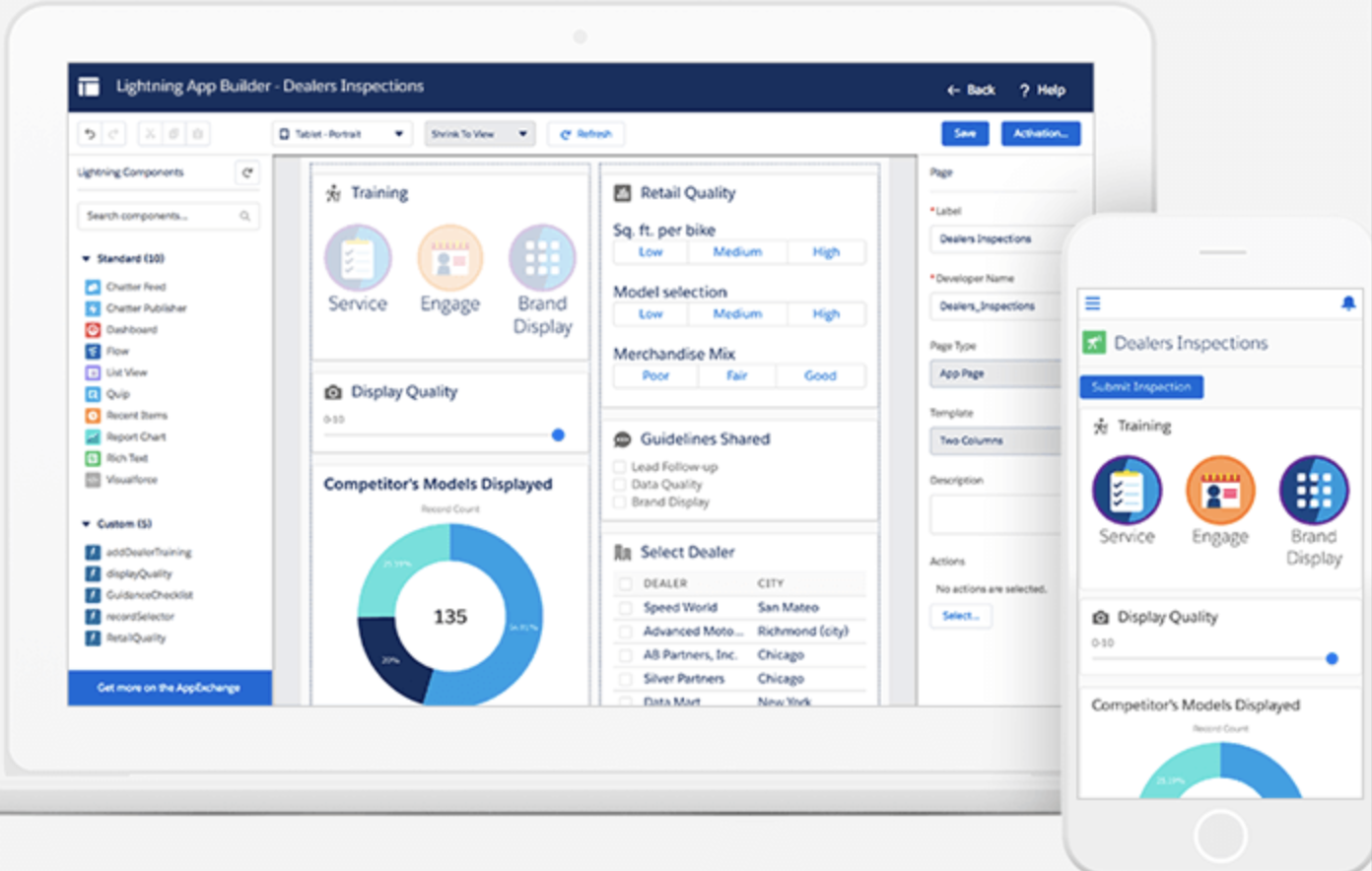Check the Lead Follow-up guideline checkbox

point(620,467)
